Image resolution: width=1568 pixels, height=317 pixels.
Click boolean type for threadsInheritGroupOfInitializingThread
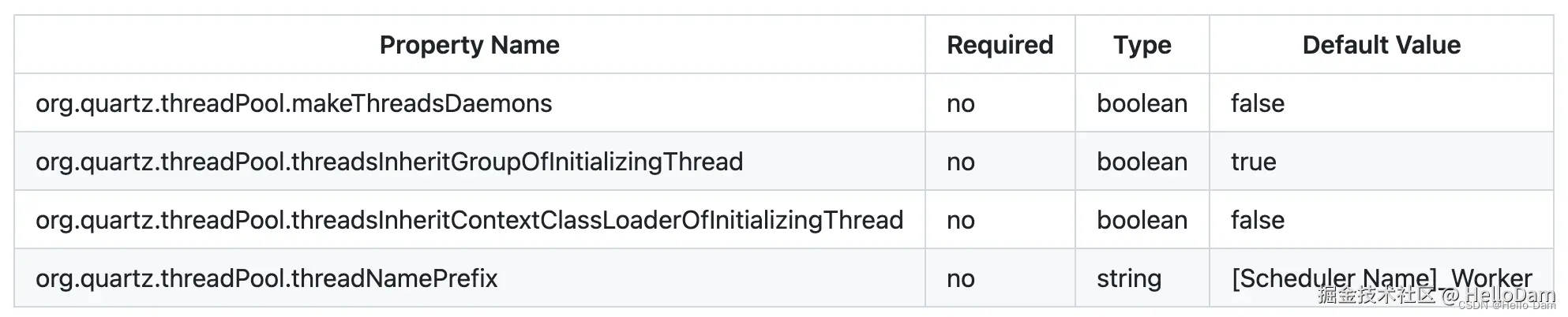(1142, 162)
